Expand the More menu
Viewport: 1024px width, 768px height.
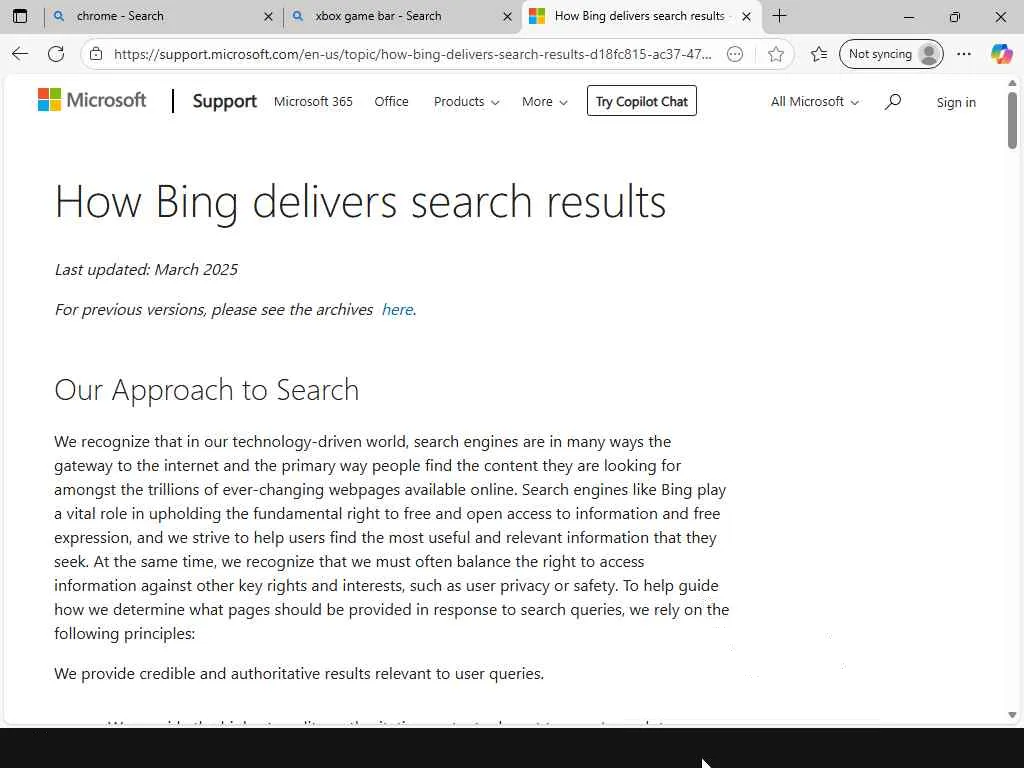tap(544, 101)
